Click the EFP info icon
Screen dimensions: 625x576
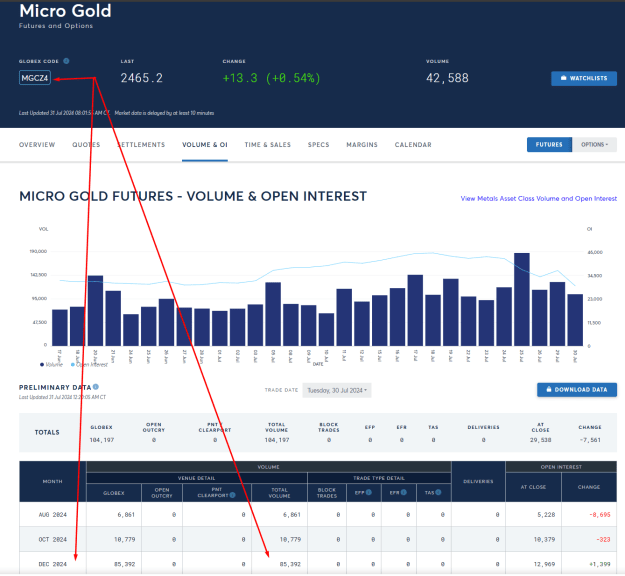click(x=369, y=492)
